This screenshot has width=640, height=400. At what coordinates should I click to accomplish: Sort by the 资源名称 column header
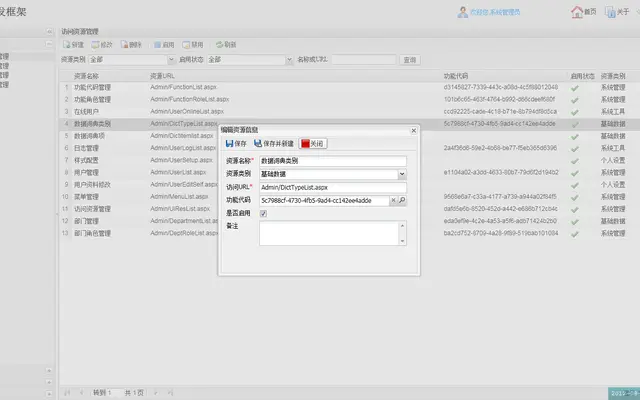tap(86, 76)
